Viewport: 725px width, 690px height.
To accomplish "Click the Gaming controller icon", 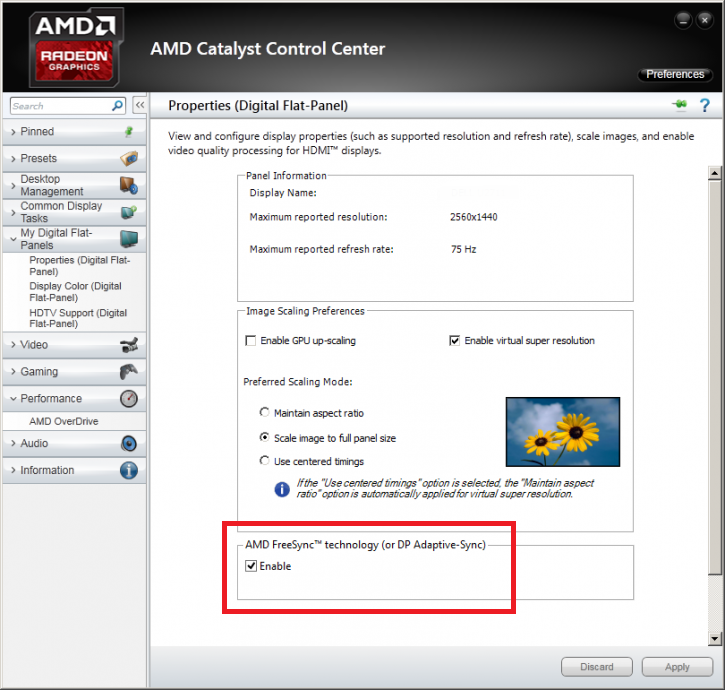I will [129, 371].
